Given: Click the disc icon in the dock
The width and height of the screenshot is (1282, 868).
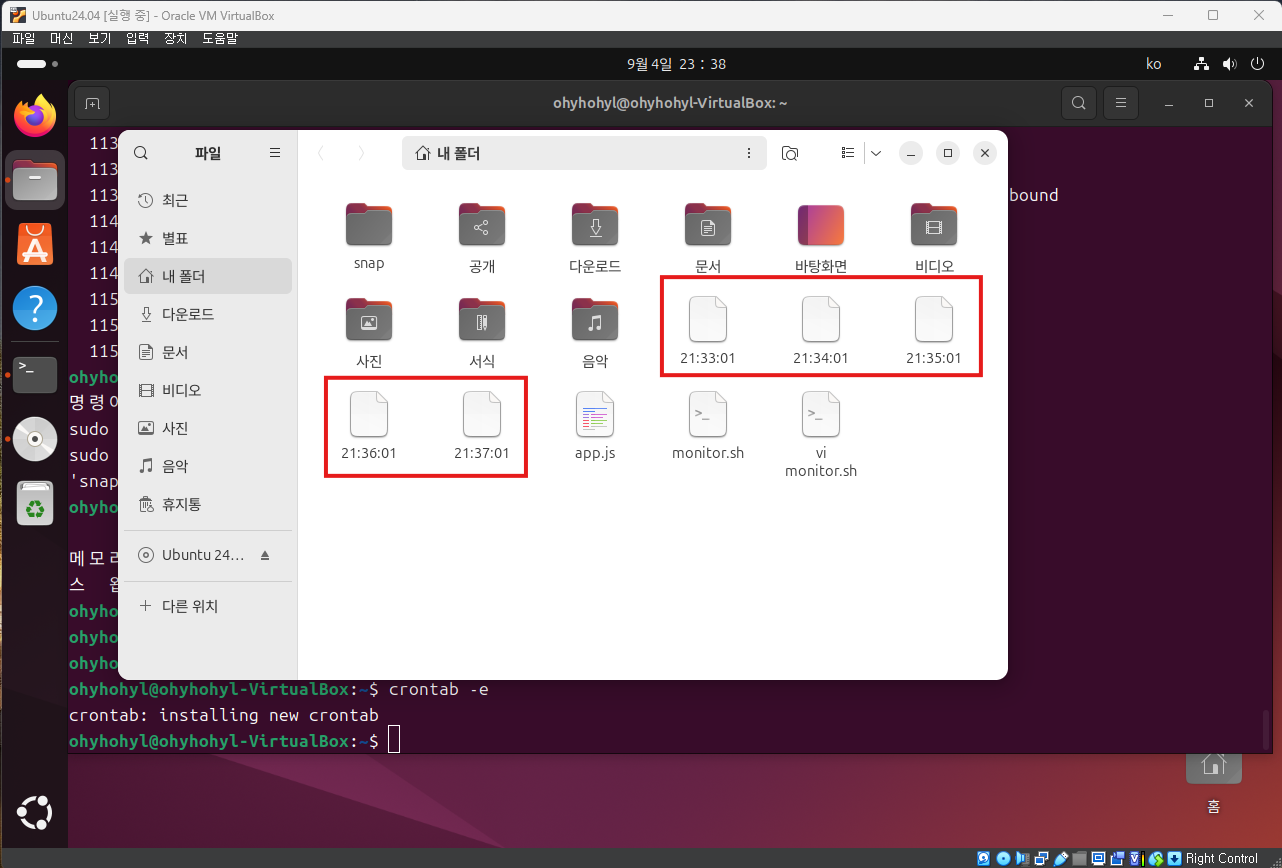Looking at the screenshot, I should [x=35, y=438].
